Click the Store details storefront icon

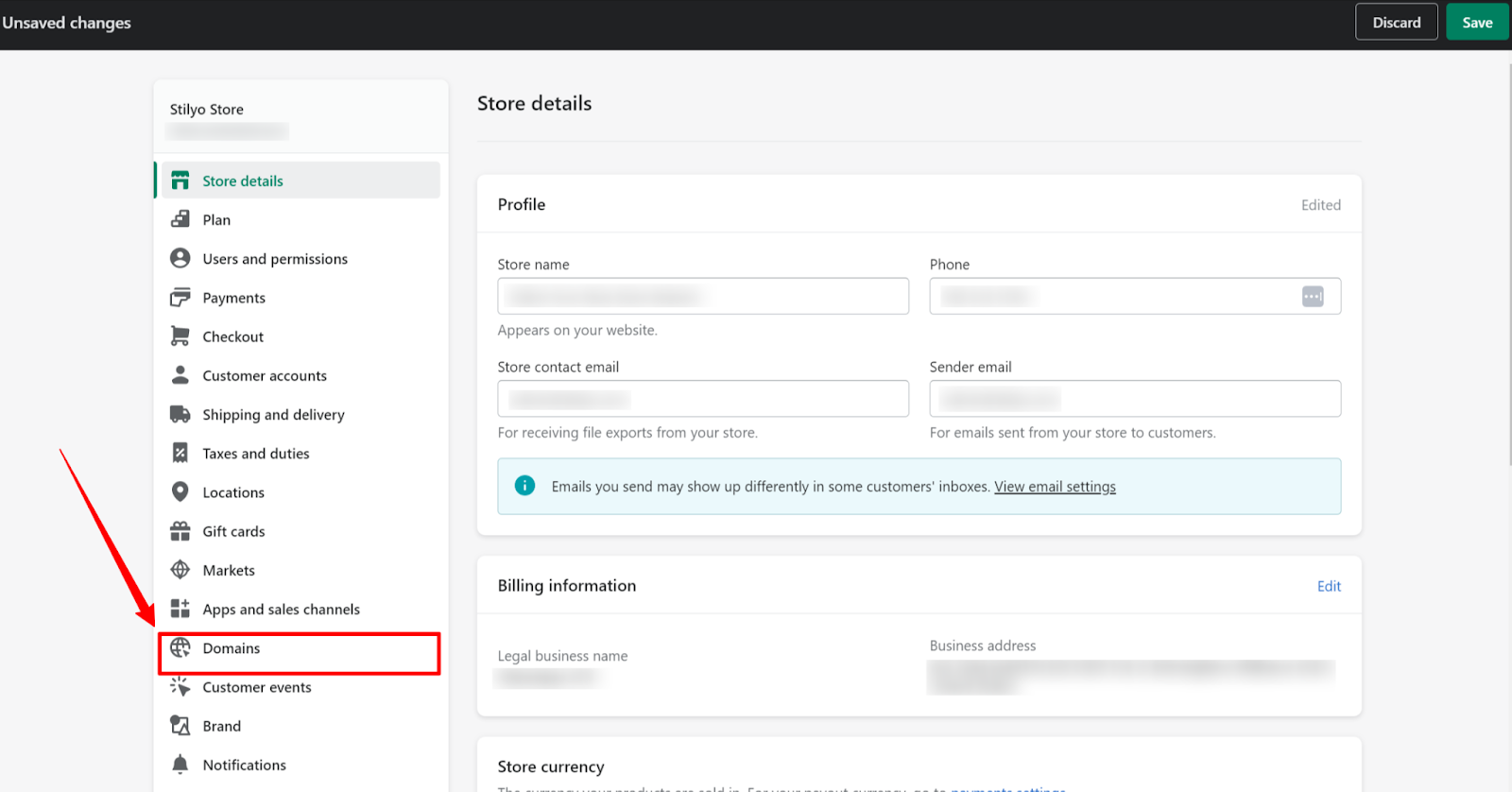(180, 181)
